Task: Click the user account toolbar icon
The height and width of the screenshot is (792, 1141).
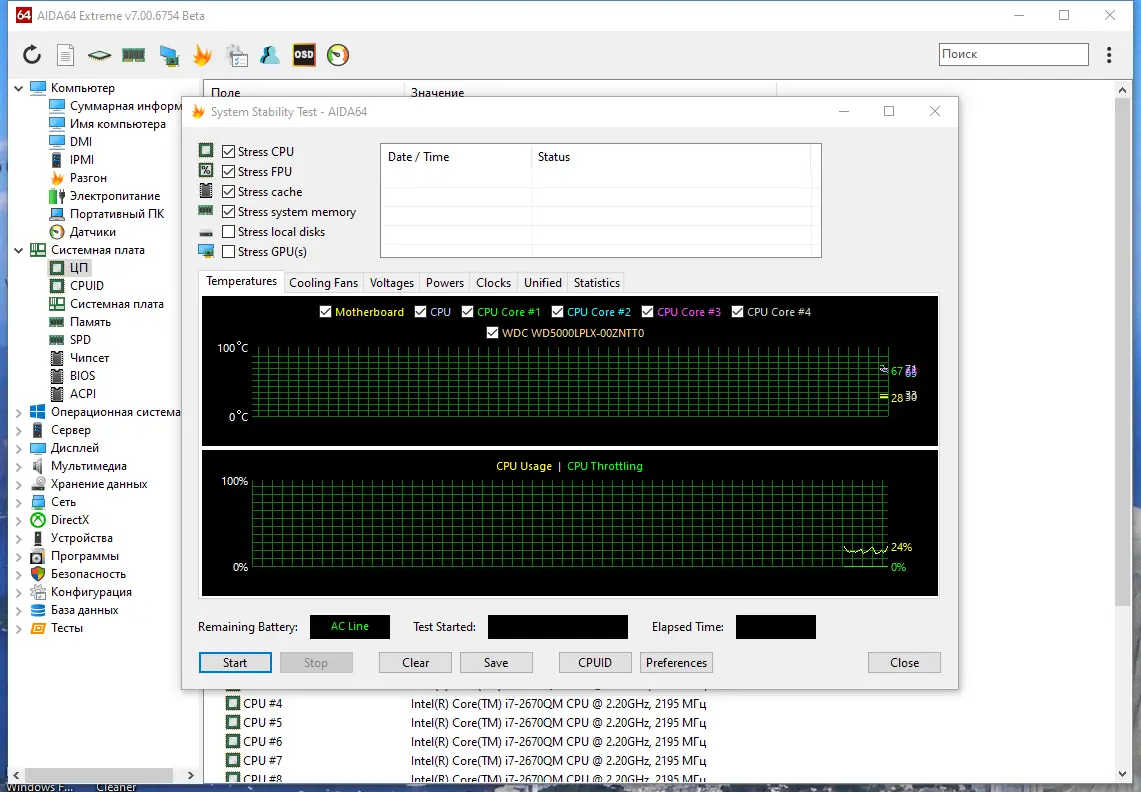Action: [x=270, y=55]
